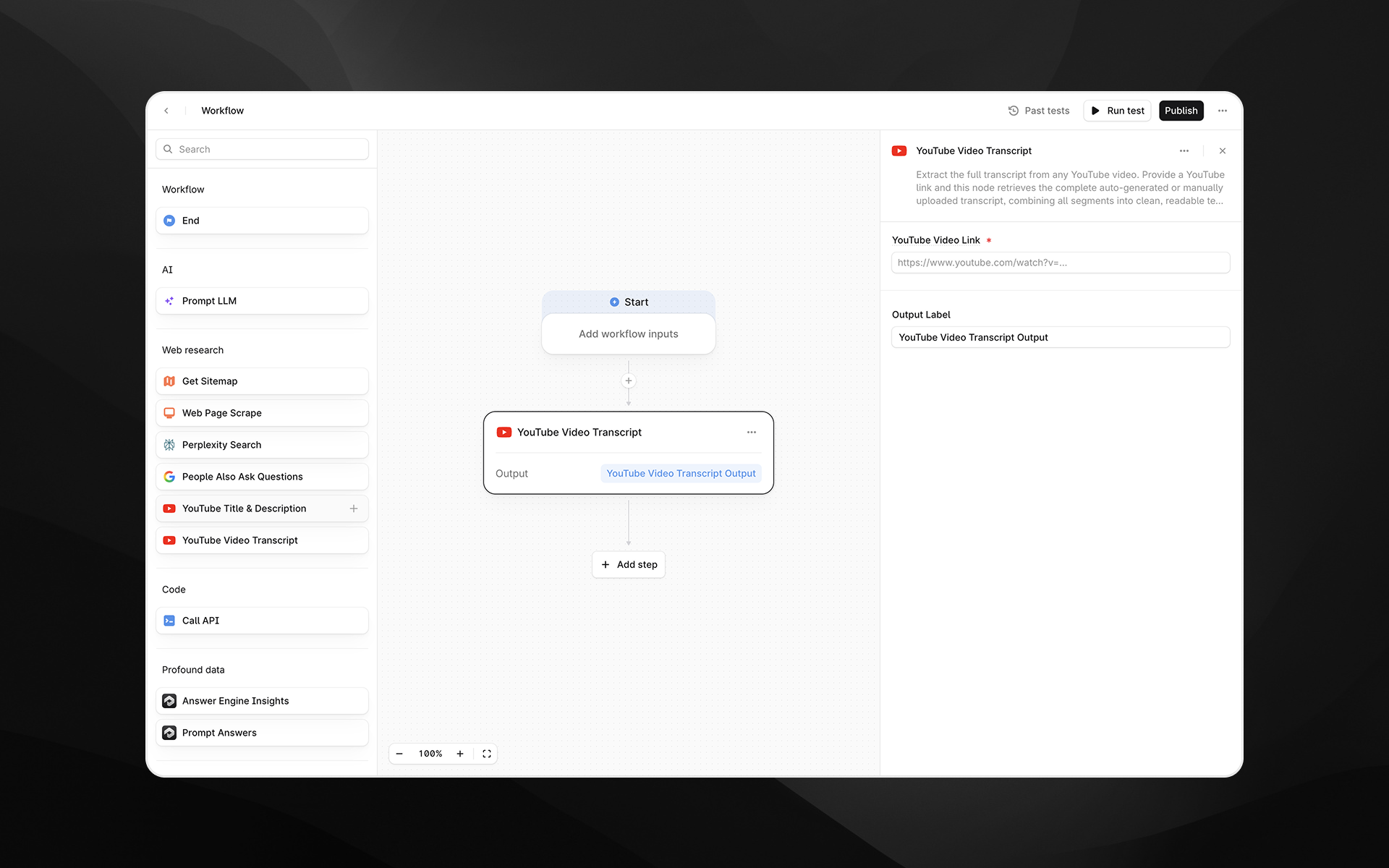Image resolution: width=1389 pixels, height=868 pixels.
Task: Click the YouTube Video Link input field
Action: (x=1061, y=263)
